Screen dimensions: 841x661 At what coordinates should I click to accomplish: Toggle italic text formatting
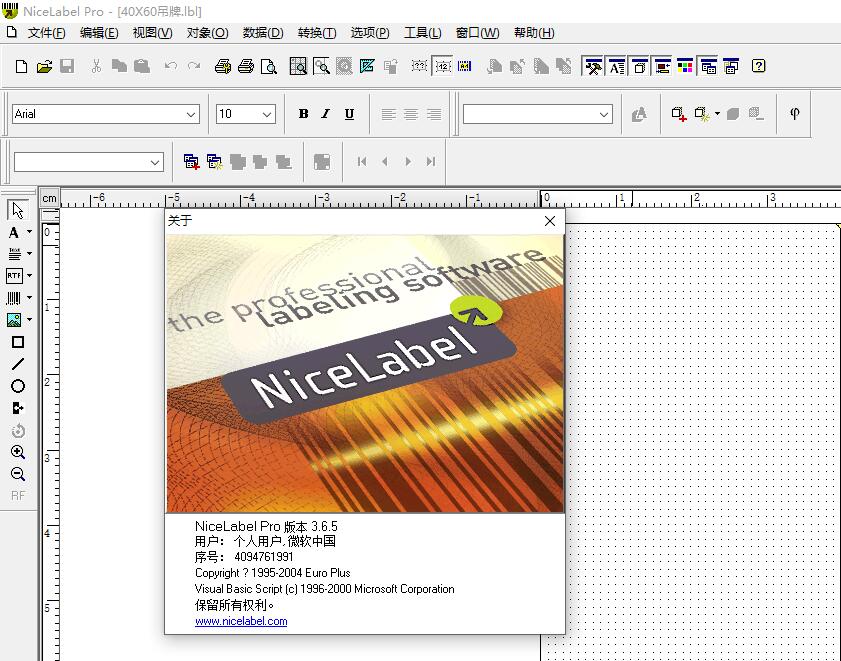click(x=325, y=113)
